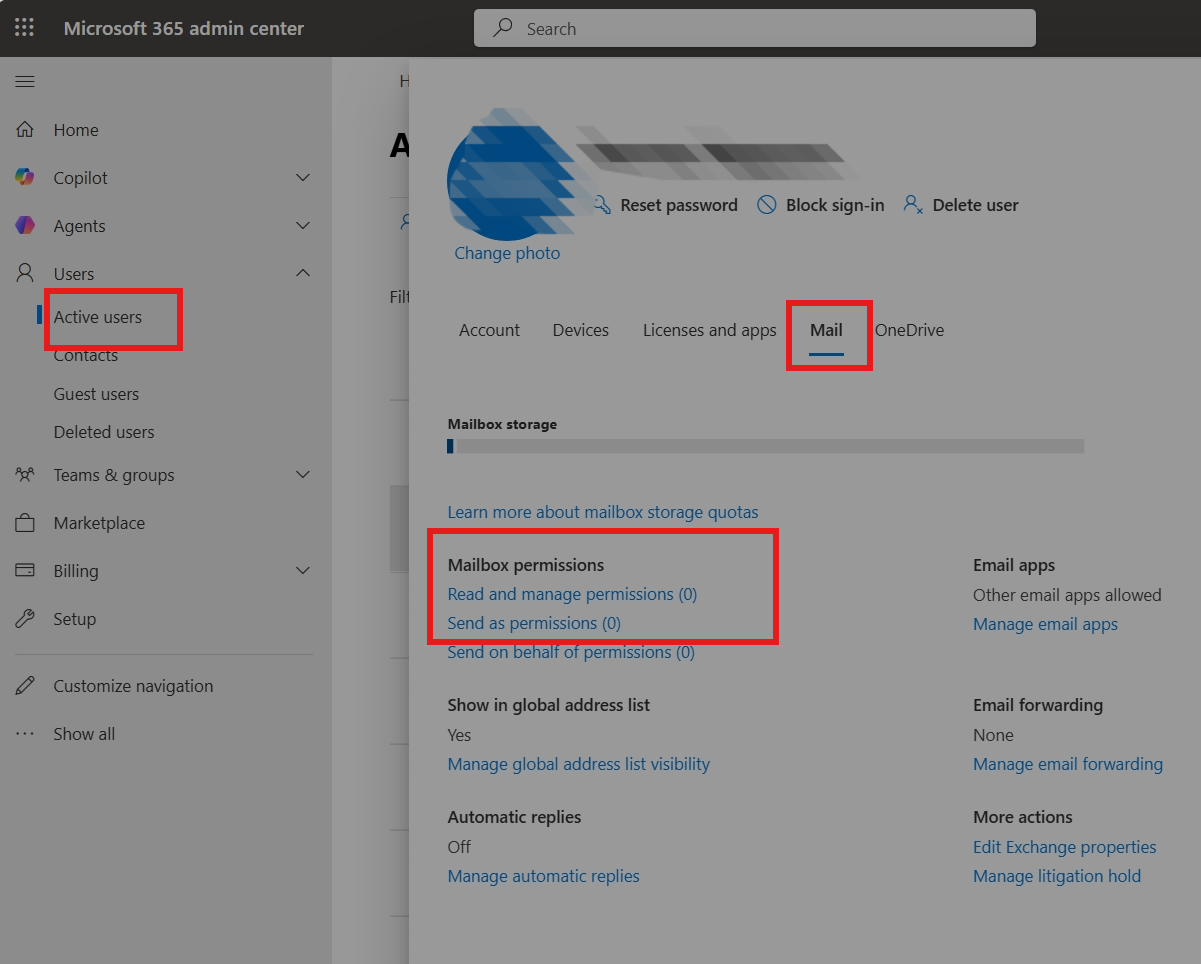Click the Agents logo icon

[x=25, y=225]
